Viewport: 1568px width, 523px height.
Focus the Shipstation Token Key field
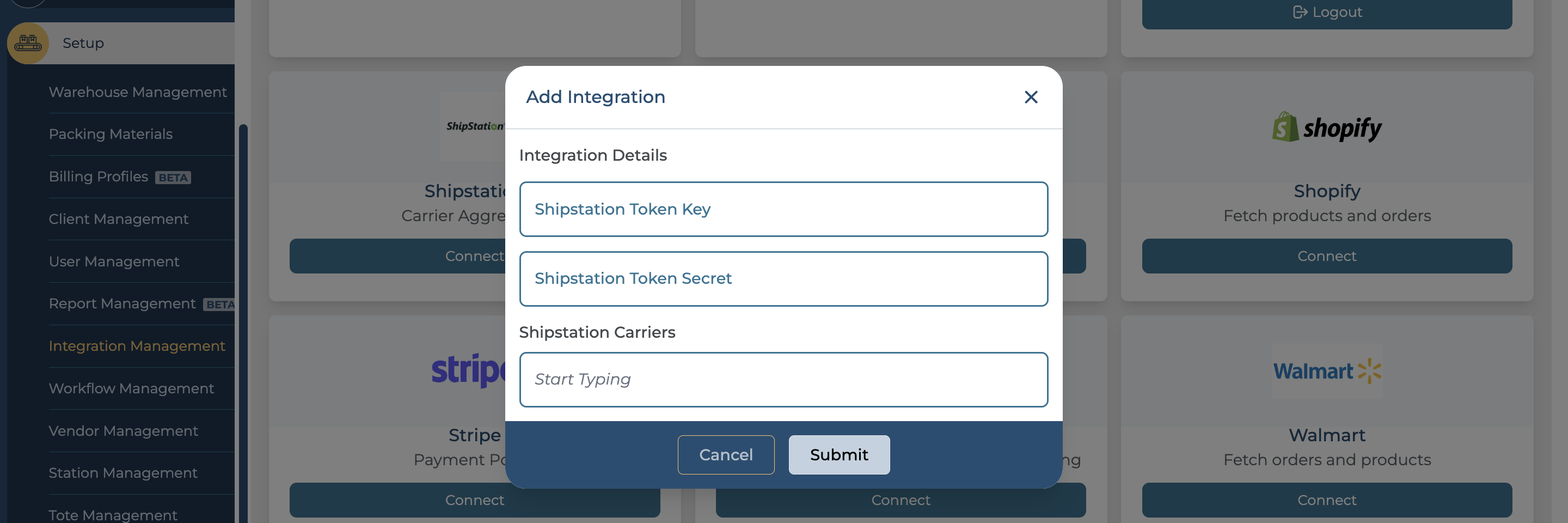pos(783,209)
